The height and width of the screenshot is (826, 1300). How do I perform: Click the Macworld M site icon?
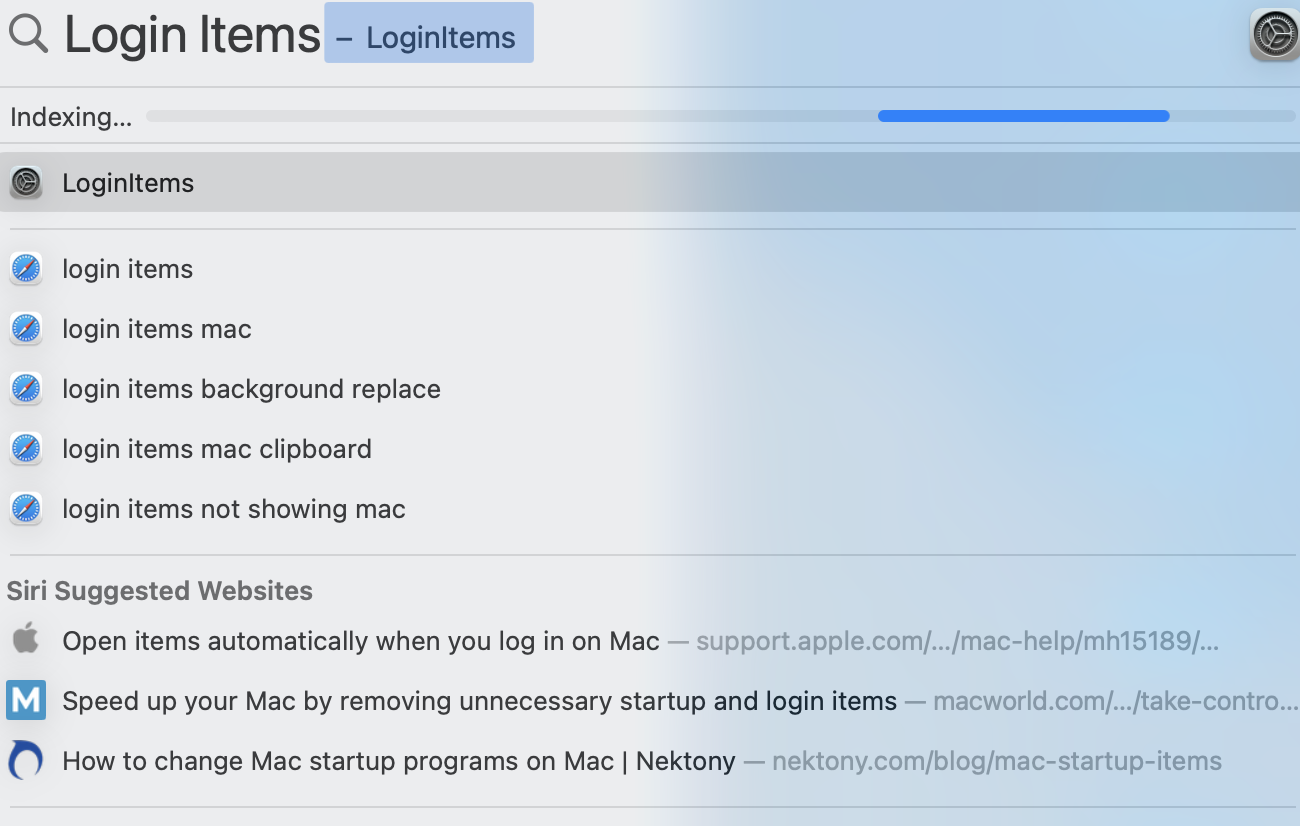click(26, 700)
